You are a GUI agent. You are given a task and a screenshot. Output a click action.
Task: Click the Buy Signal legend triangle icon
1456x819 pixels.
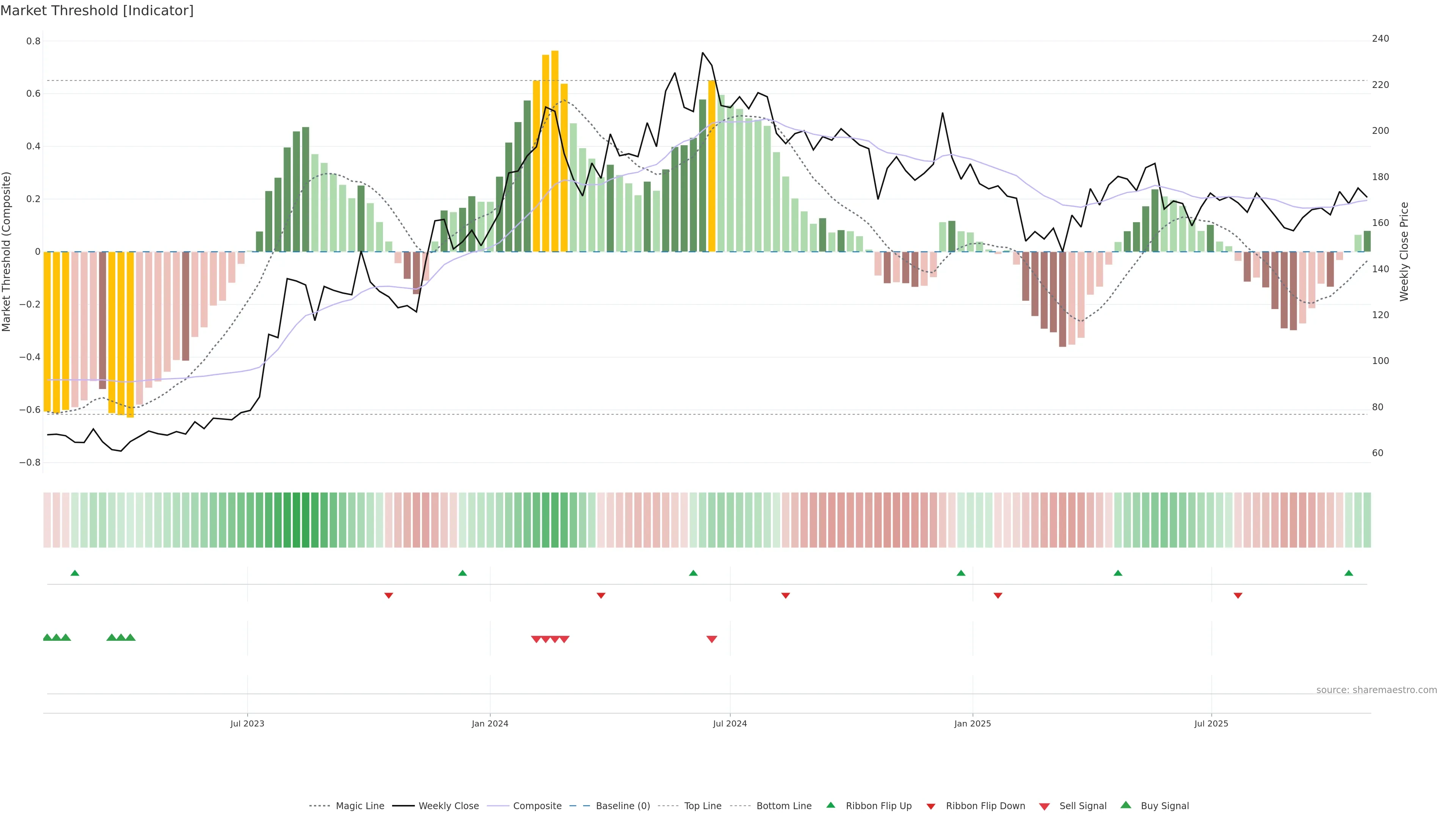[1126, 805]
